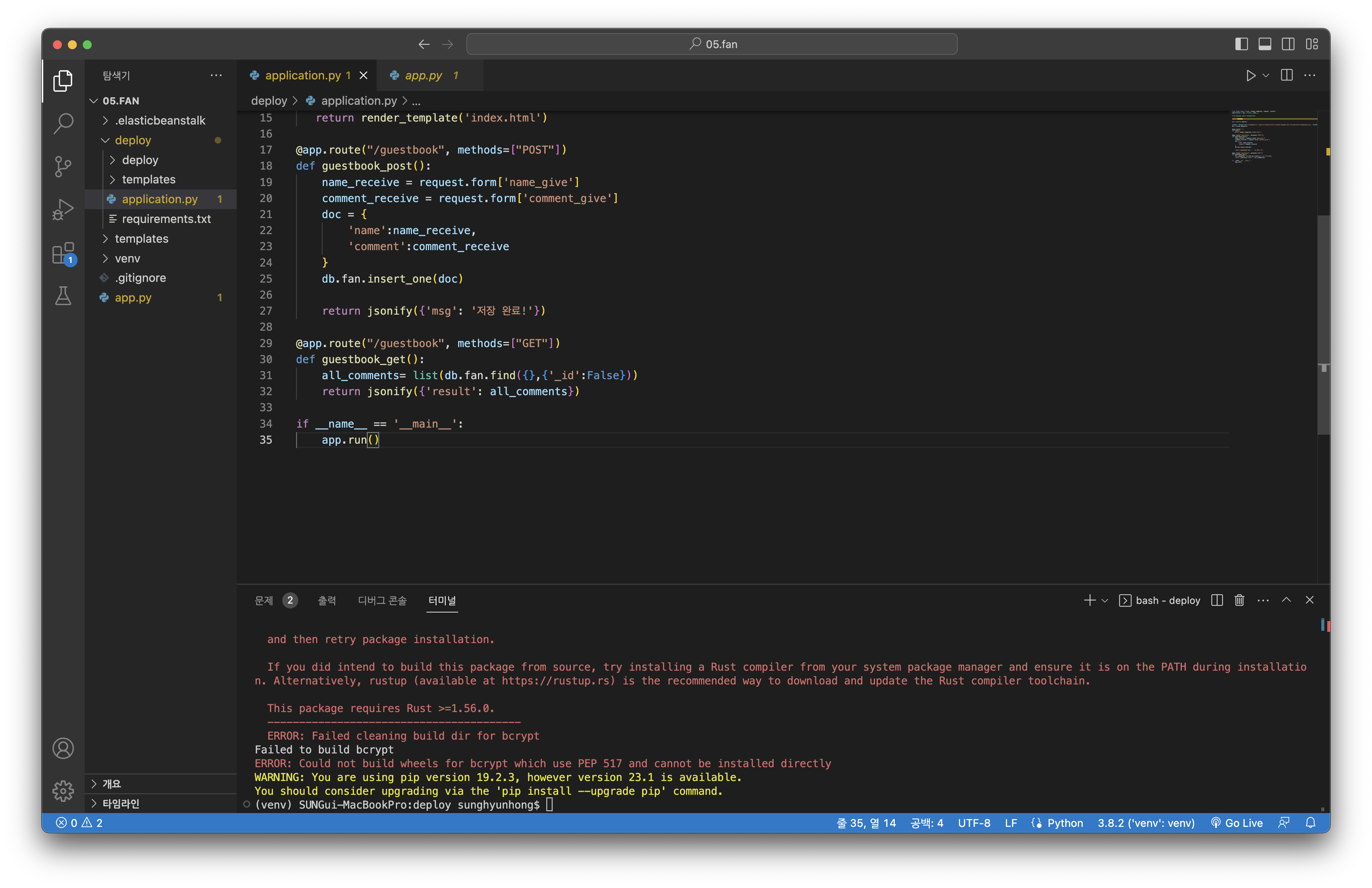Click the code minimap preview

tap(1274, 136)
